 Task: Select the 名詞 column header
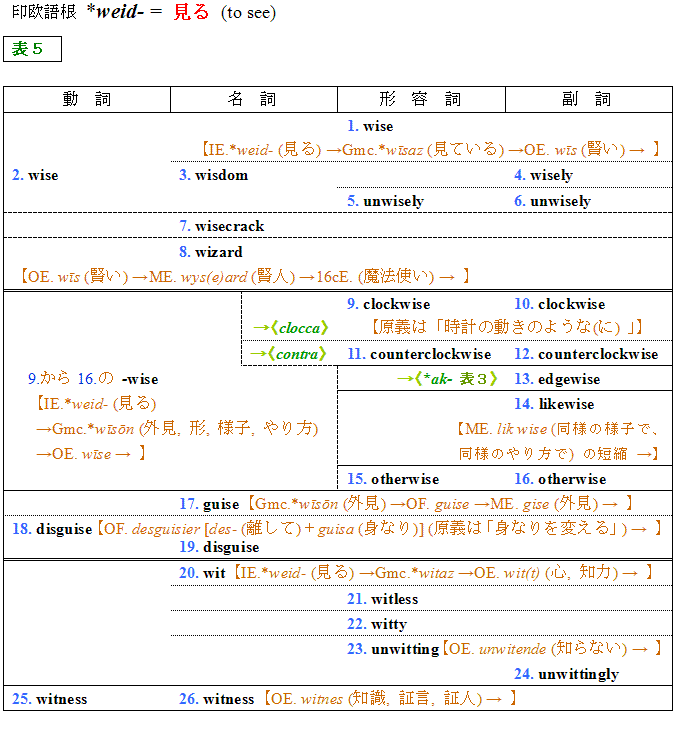pyautogui.click(x=253, y=99)
